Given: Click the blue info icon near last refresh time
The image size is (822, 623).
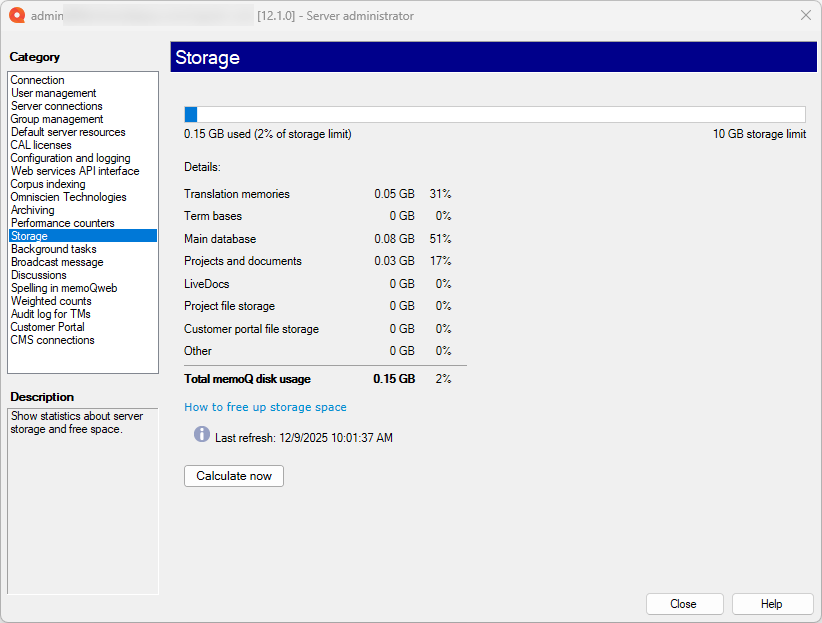Looking at the screenshot, I should point(201,434).
